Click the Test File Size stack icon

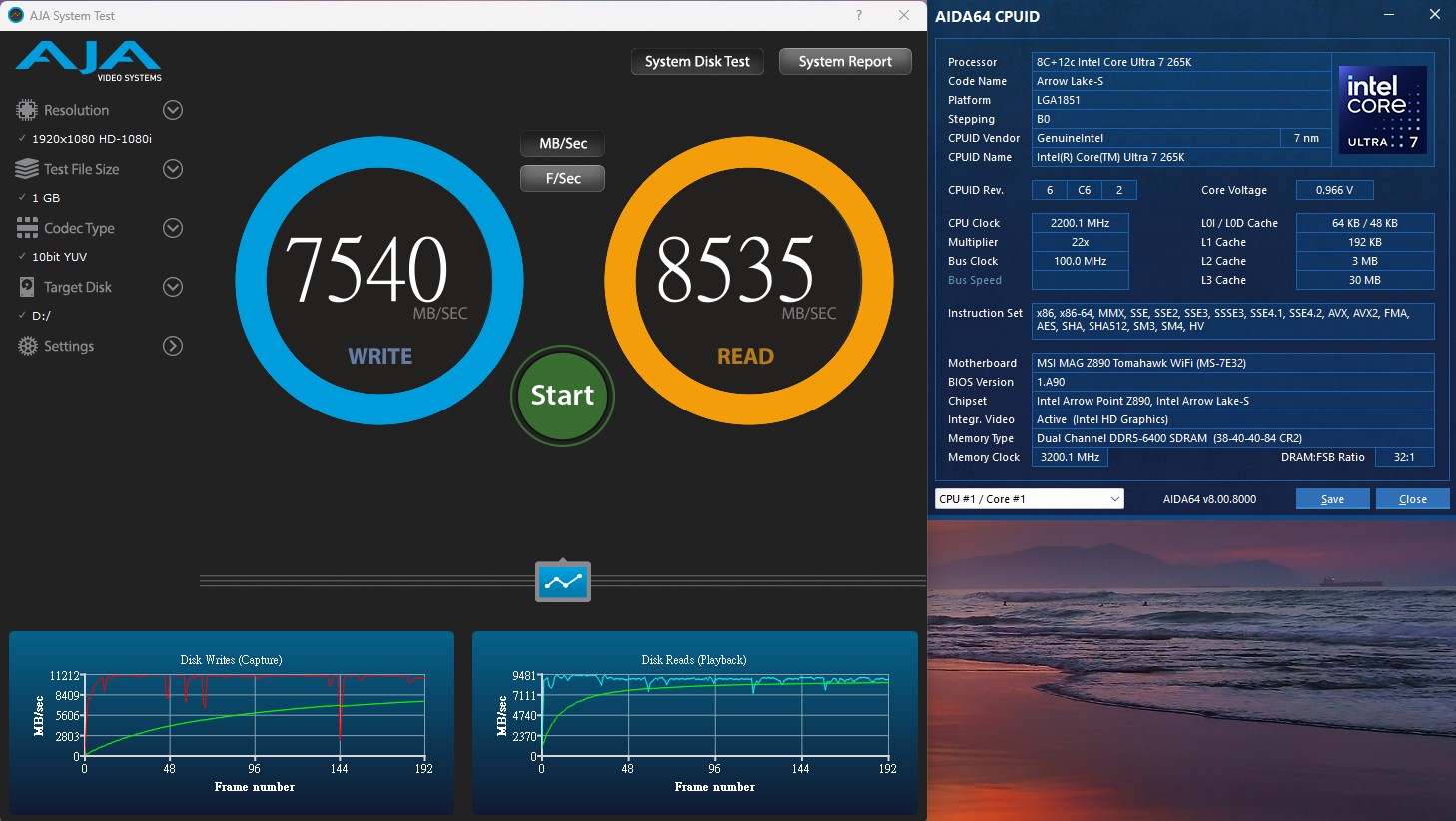(x=27, y=169)
